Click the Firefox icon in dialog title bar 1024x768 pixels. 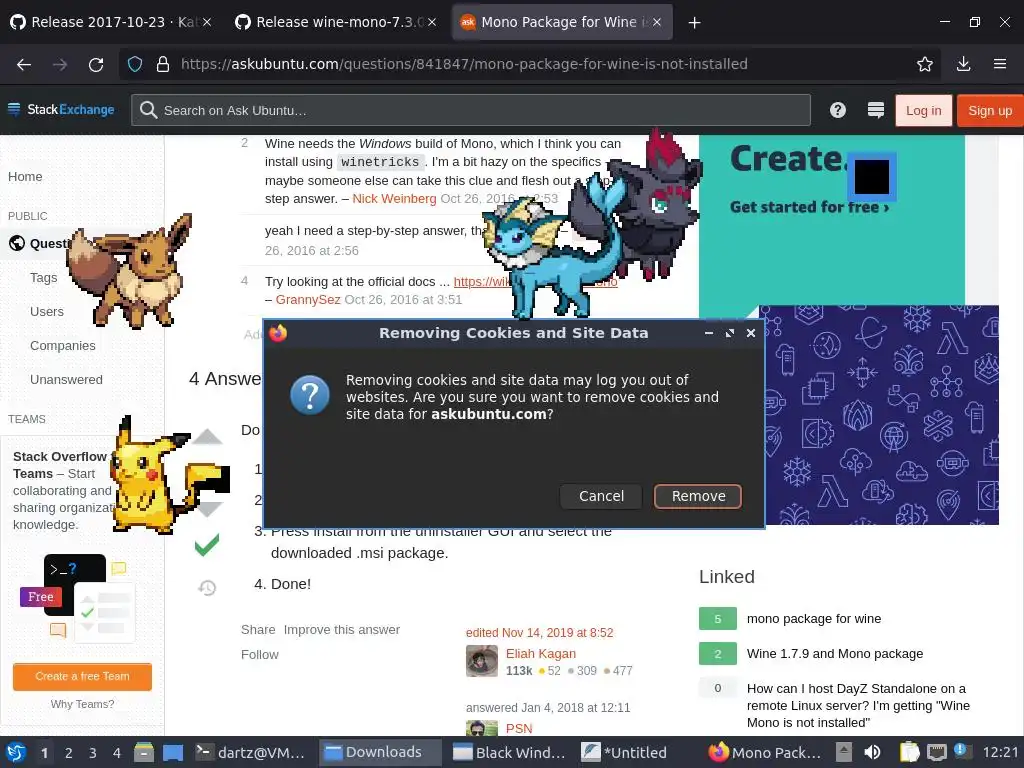(x=278, y=333)
